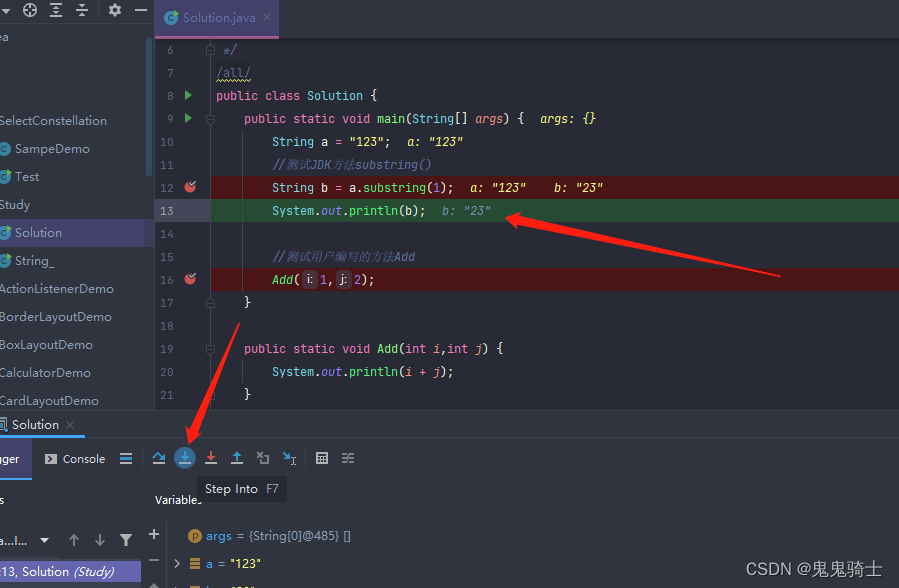Image resolution: width=899 pixels, height=588 pixels.
Task: Click the Force Step Into red arrow
Action: tap(211, 458)
